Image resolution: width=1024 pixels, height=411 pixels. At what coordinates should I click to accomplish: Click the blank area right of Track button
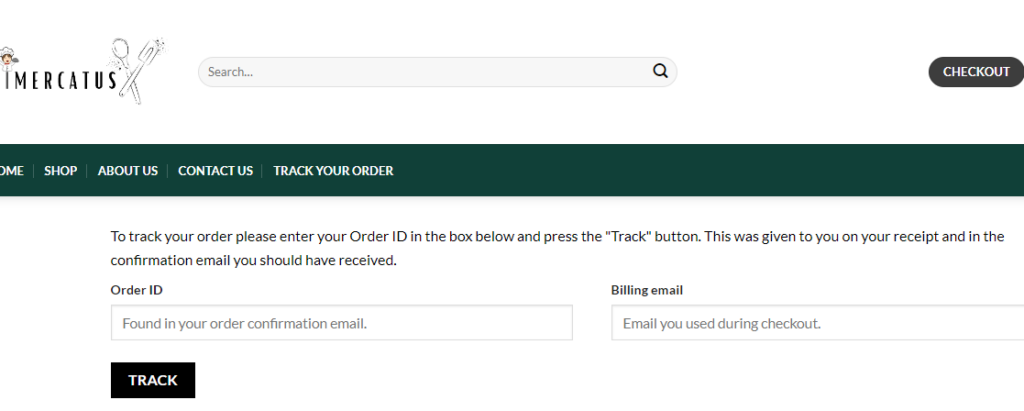(500, 380)
